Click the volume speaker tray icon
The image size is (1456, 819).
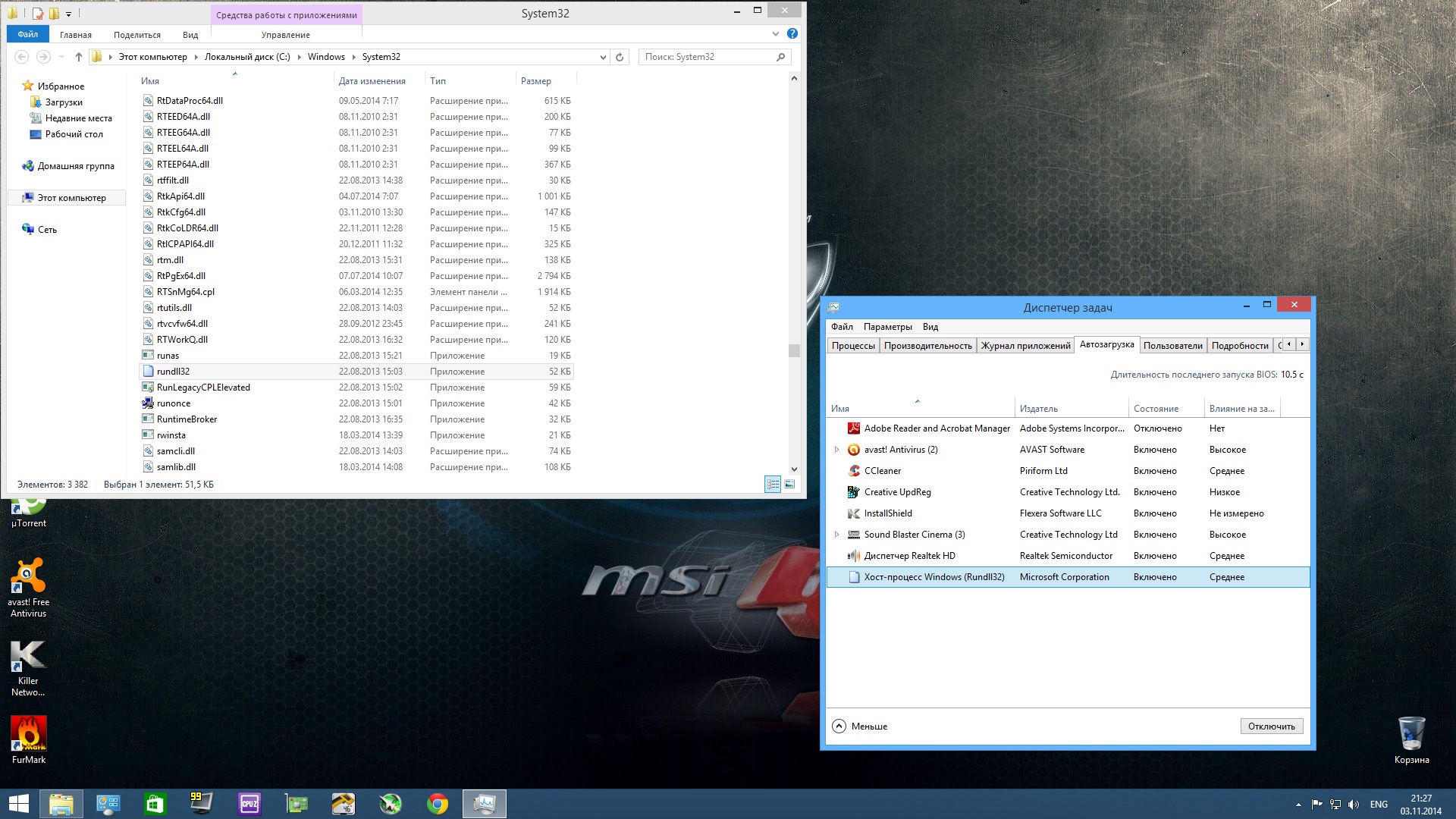(x=1354, y=805)
